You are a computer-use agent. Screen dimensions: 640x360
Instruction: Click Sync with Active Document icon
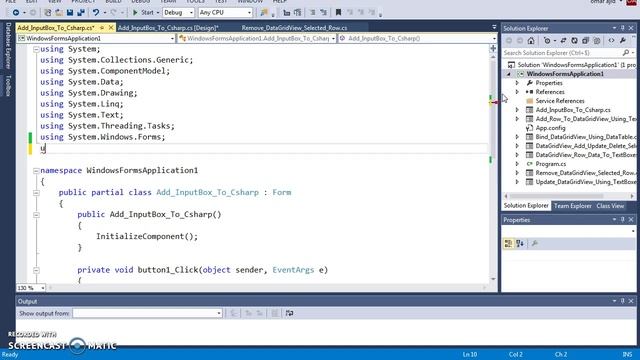coord(563,40)
